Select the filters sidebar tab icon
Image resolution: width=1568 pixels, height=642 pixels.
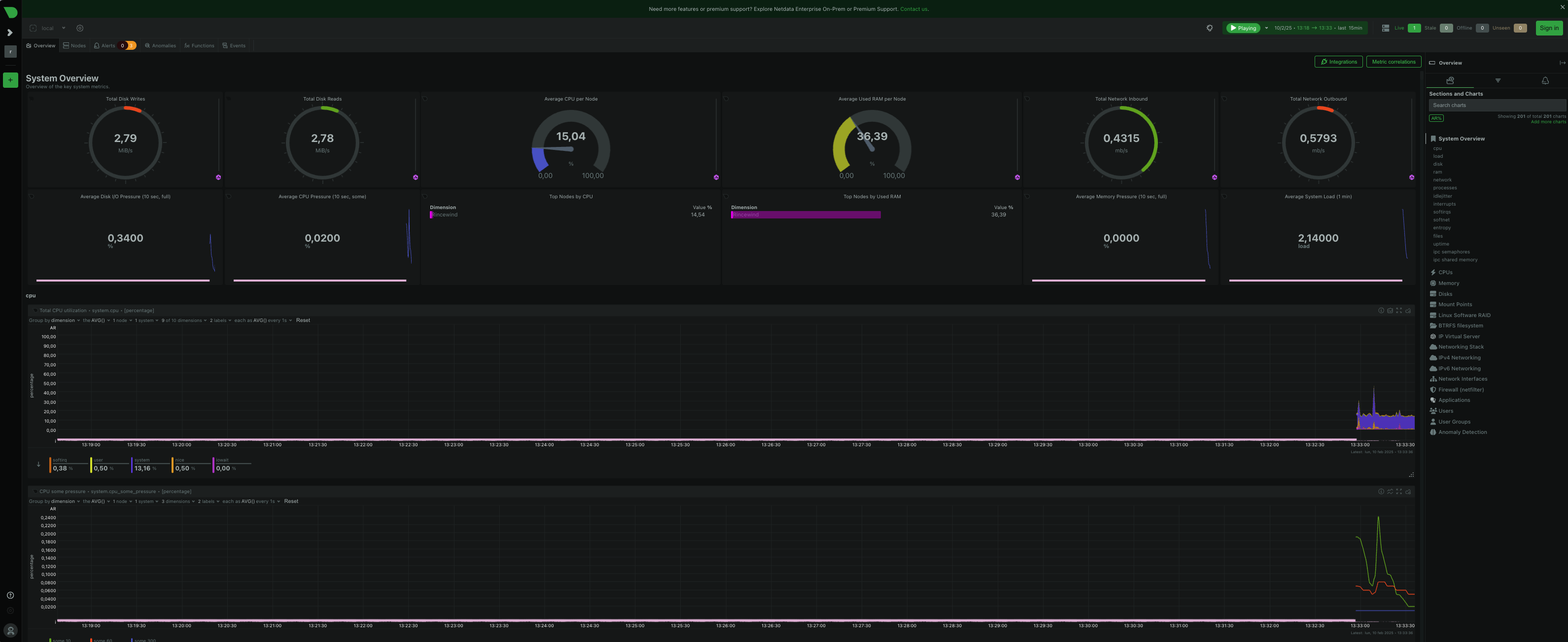pos(1498,80)
